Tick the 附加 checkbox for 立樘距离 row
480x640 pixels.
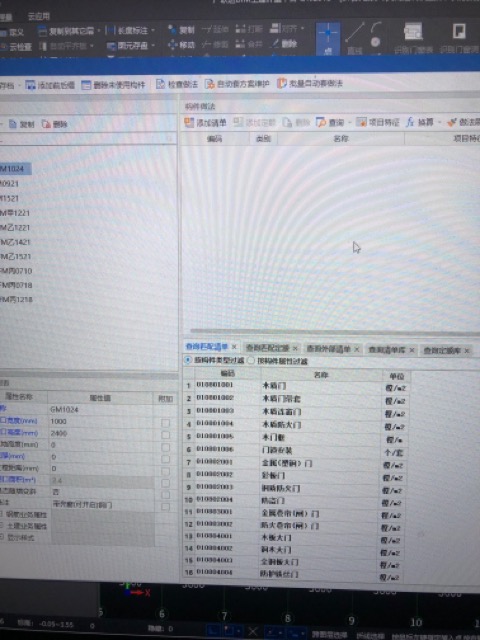click(x=165, y=471)
